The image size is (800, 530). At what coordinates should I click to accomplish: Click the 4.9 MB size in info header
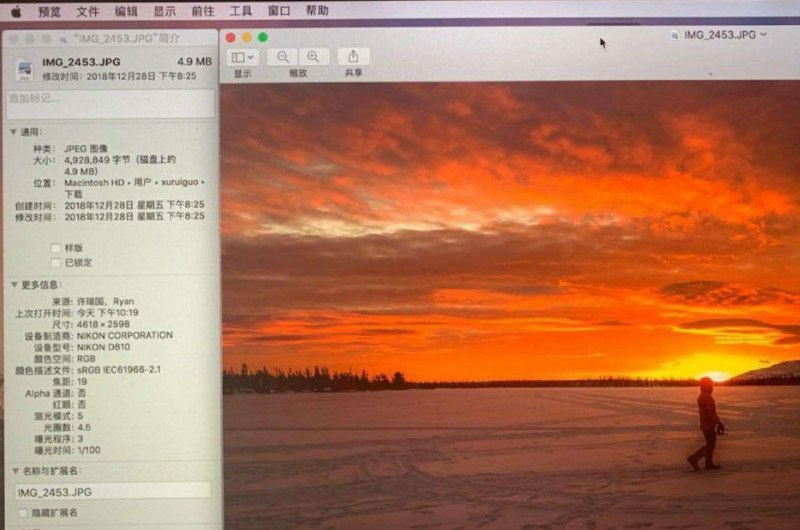(x=194, y=62)
